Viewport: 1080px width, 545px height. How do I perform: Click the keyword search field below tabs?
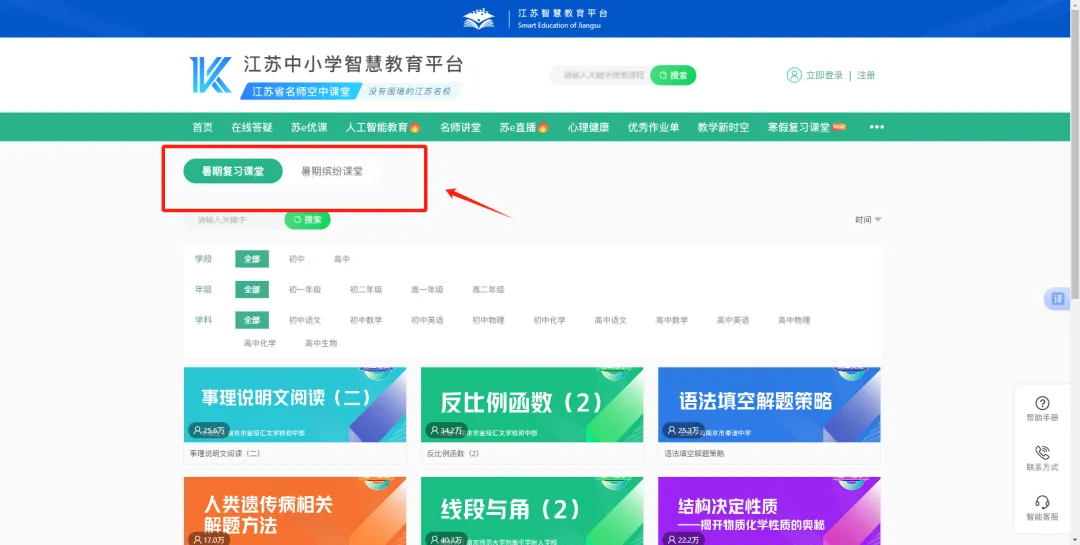coord(236,220)
